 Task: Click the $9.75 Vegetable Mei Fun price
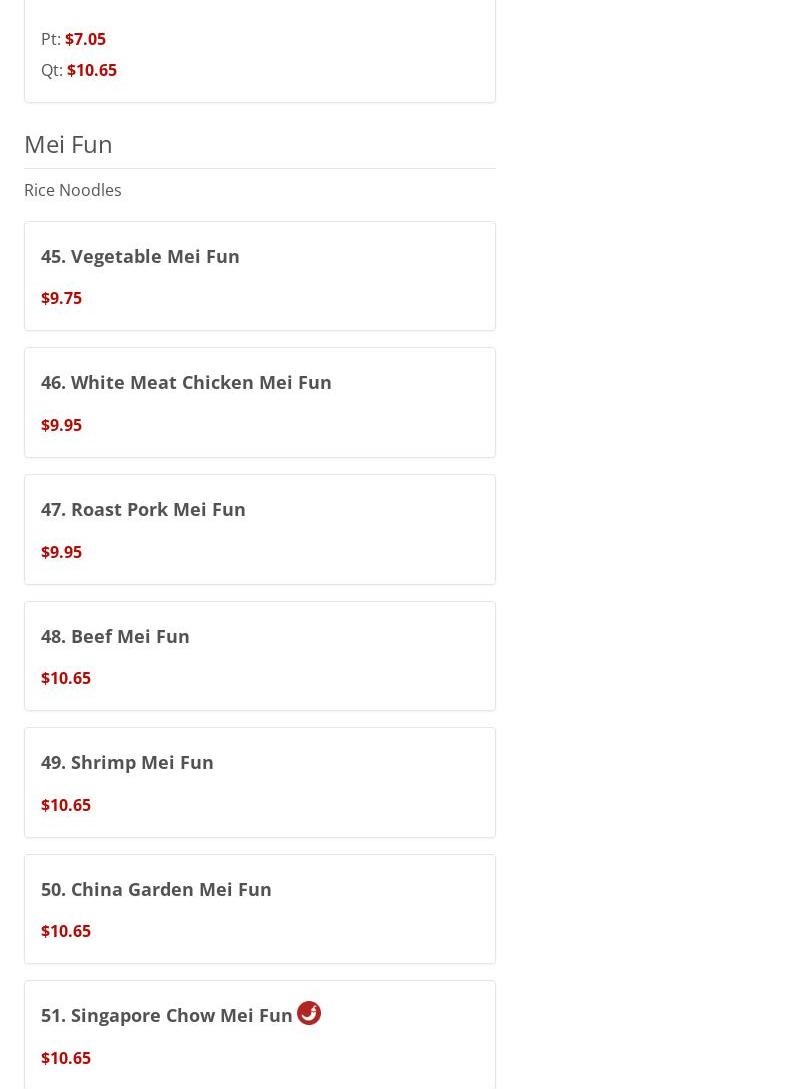coord(61,298)
